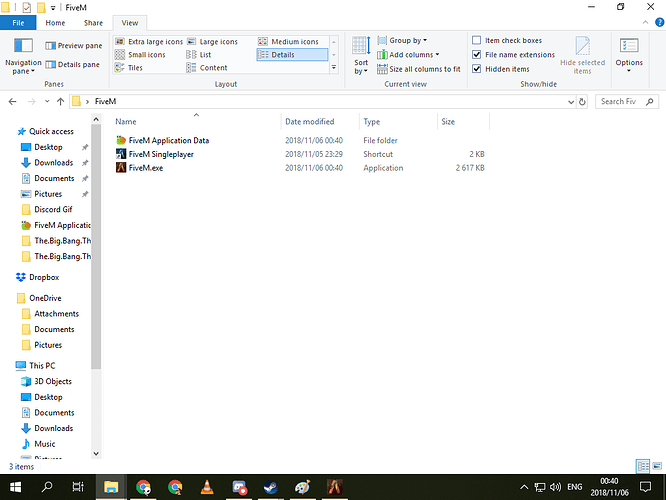Image resolution: width=666 pixels, height=500 pixels.
Task: Toggle the Details pane
Action: click(x=72, y=65)
